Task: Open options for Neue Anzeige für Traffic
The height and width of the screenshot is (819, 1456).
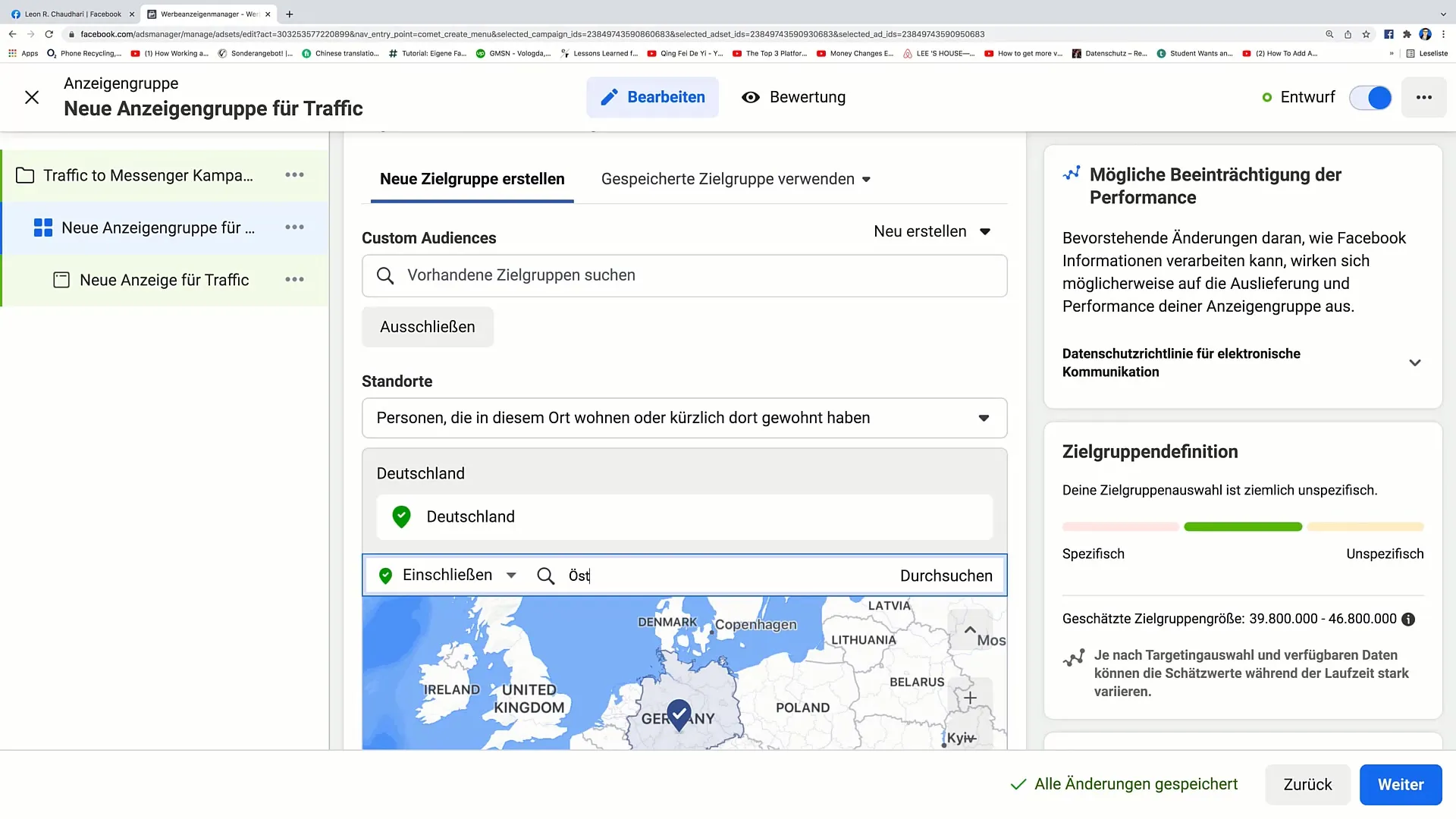Action: pos(294,280)
